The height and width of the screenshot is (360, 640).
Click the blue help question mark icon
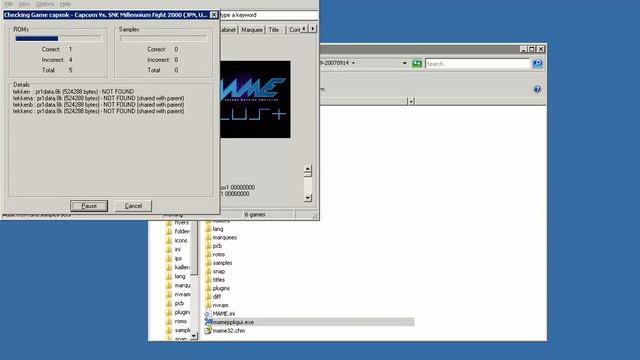pos(537,89)
